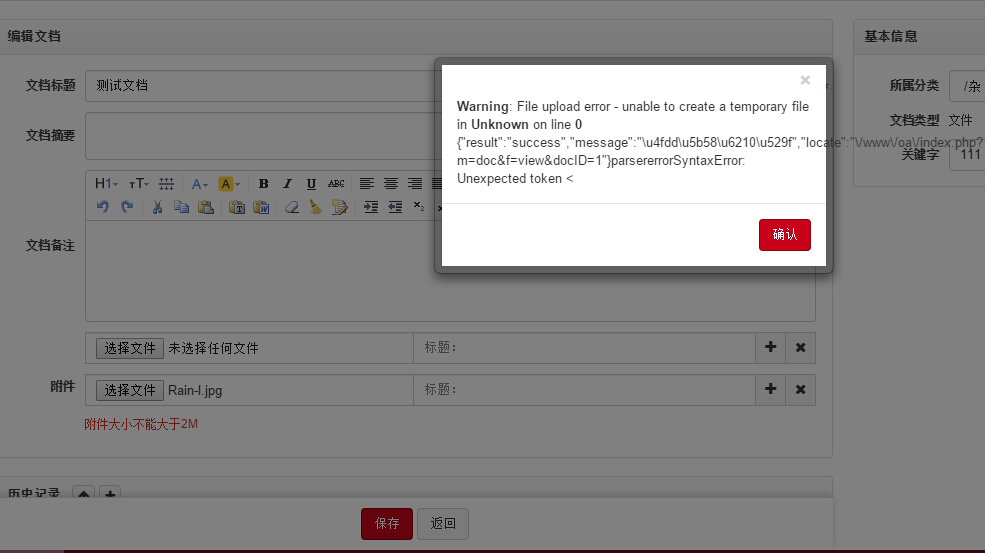Clear HTML code with broom icon
This screenshot has width=985, height=553.
pos(315,207)
